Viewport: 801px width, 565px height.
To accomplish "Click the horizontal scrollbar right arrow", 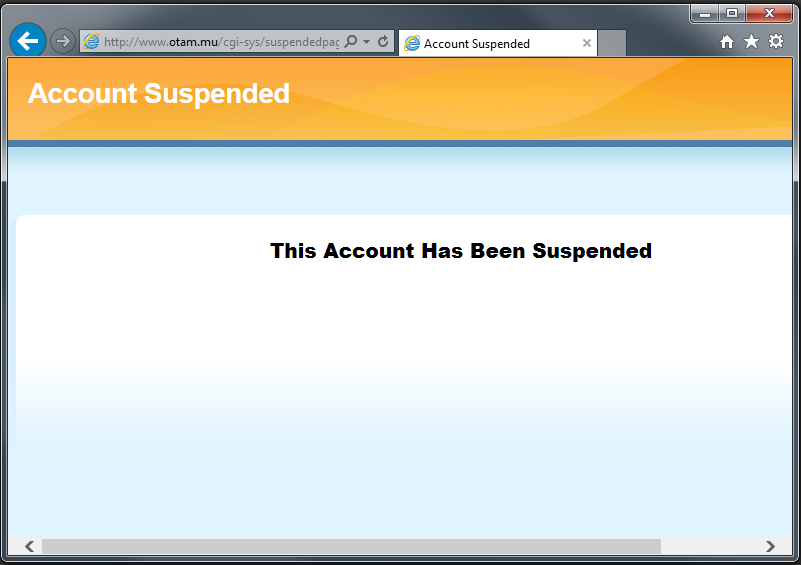I will 770,546.
